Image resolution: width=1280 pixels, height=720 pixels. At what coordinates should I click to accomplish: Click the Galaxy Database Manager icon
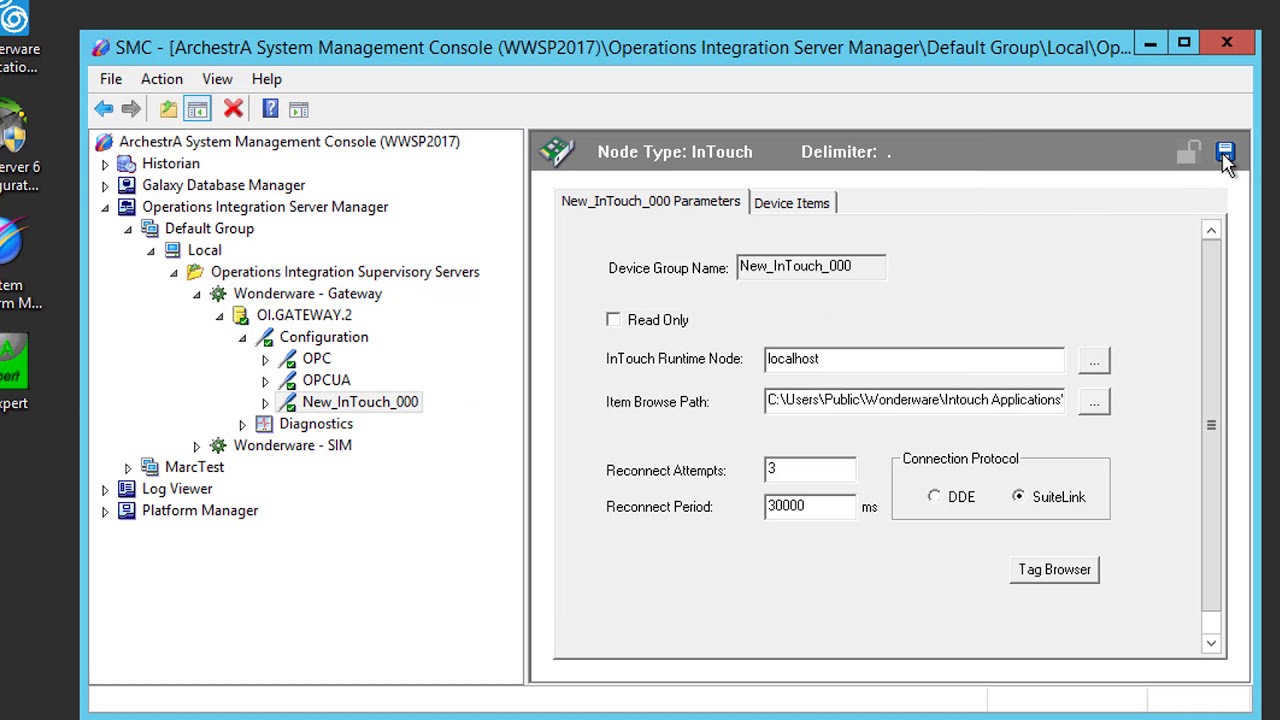(x=127, y=185)
